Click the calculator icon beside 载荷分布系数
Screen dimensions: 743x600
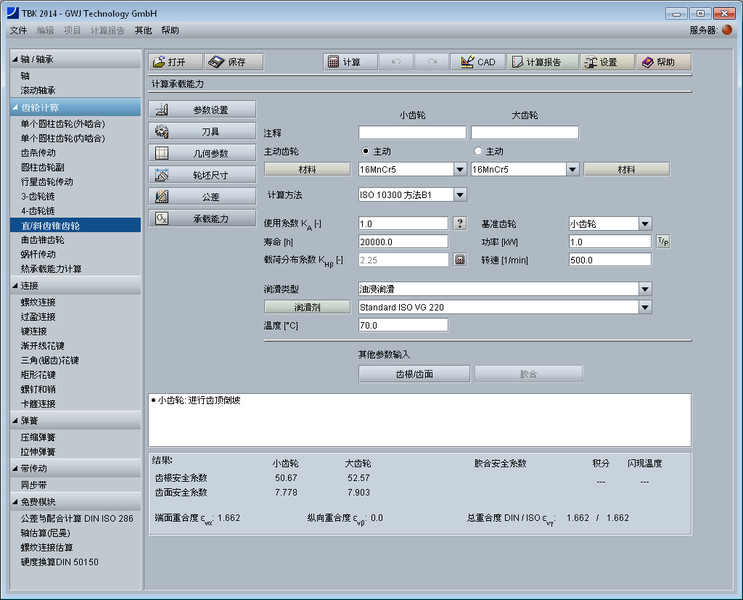pyautogui.click(x=460, y=259)
